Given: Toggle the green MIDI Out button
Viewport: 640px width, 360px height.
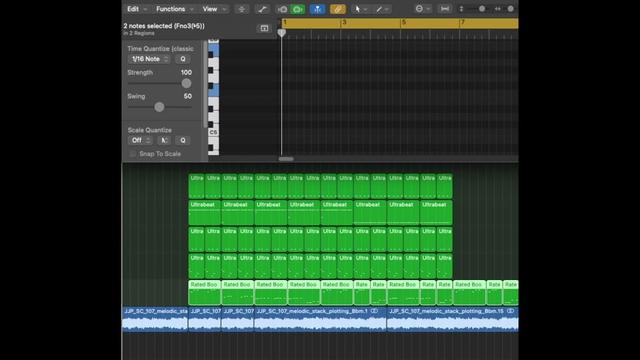Looking at the screenshot, I should click(298, 9).
